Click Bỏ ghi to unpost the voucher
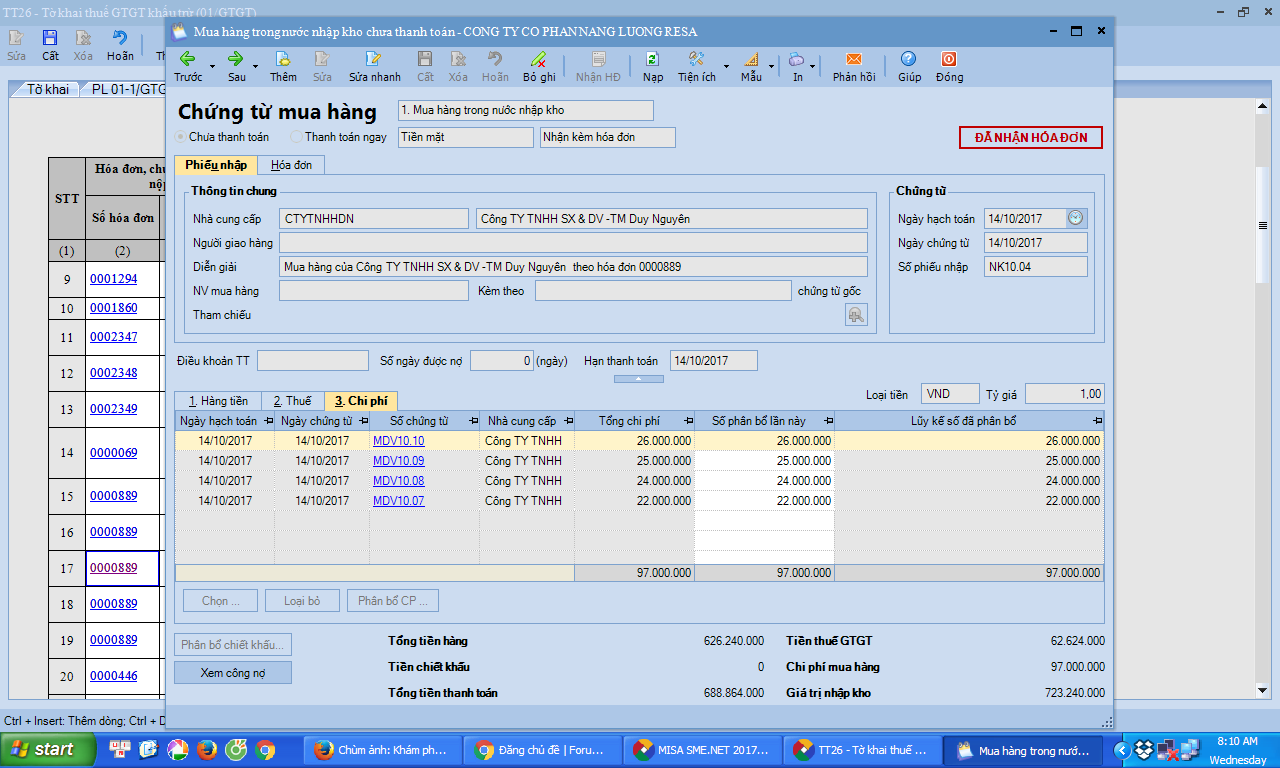 coord(539,66)
